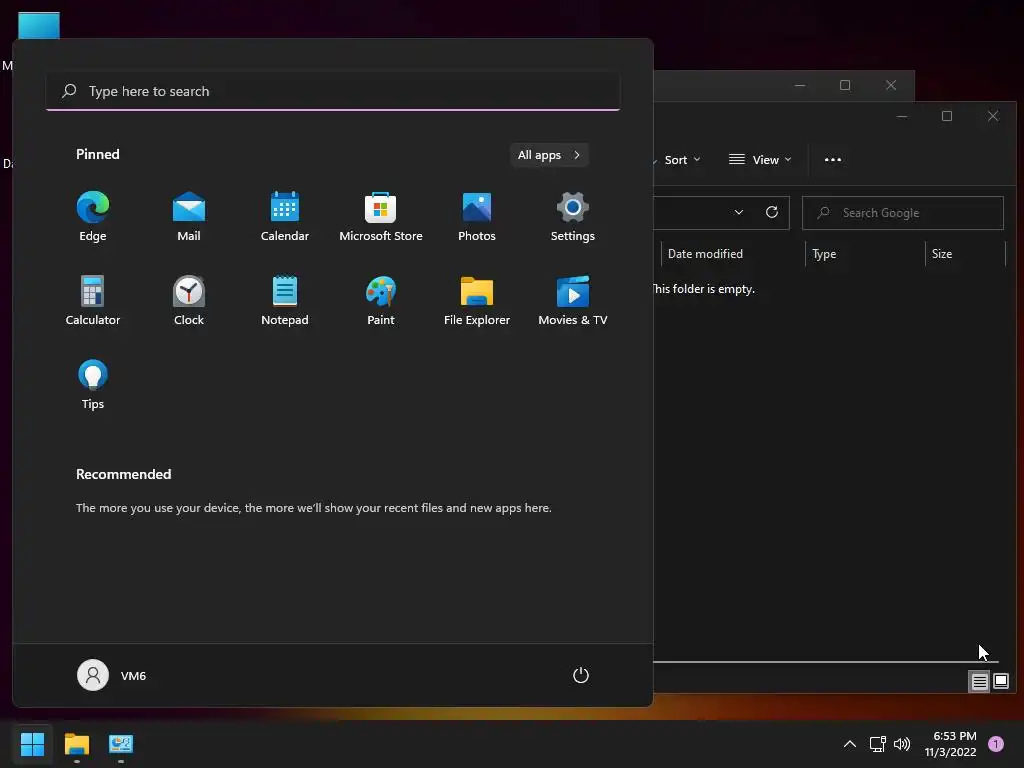This screenshot has height=768, width=1024.
Task: Open the control panel app on taskbar
Action: click(x=121, y=744)
